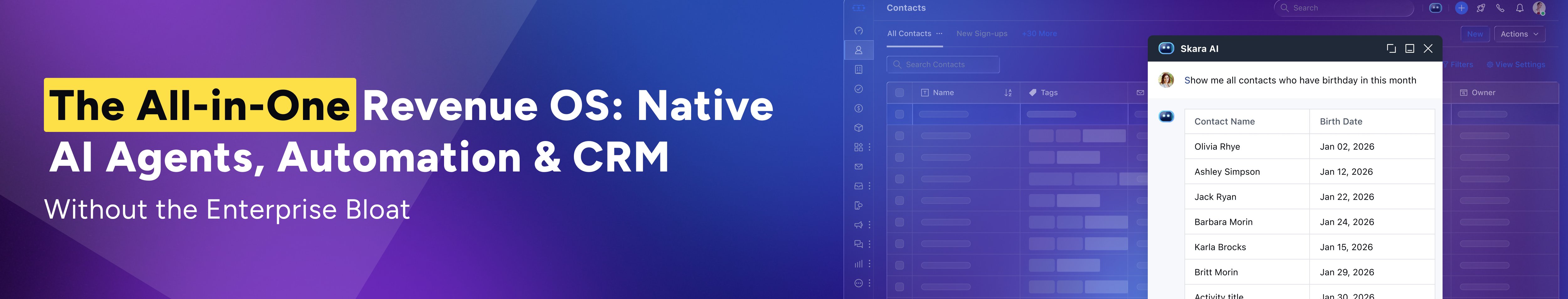1568x299 pixels.
Task: Switch to the All Contacts tab
Action: tap(909, 34)
